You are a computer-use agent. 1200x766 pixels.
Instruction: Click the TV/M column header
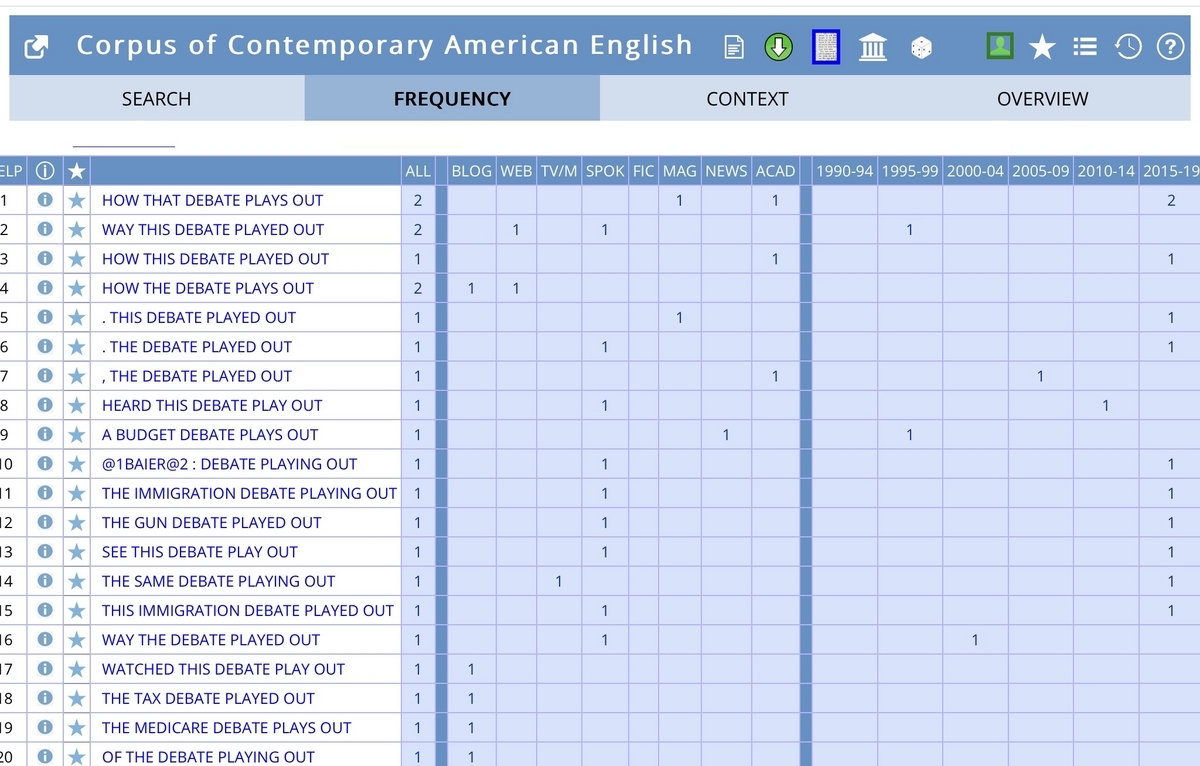559,171
